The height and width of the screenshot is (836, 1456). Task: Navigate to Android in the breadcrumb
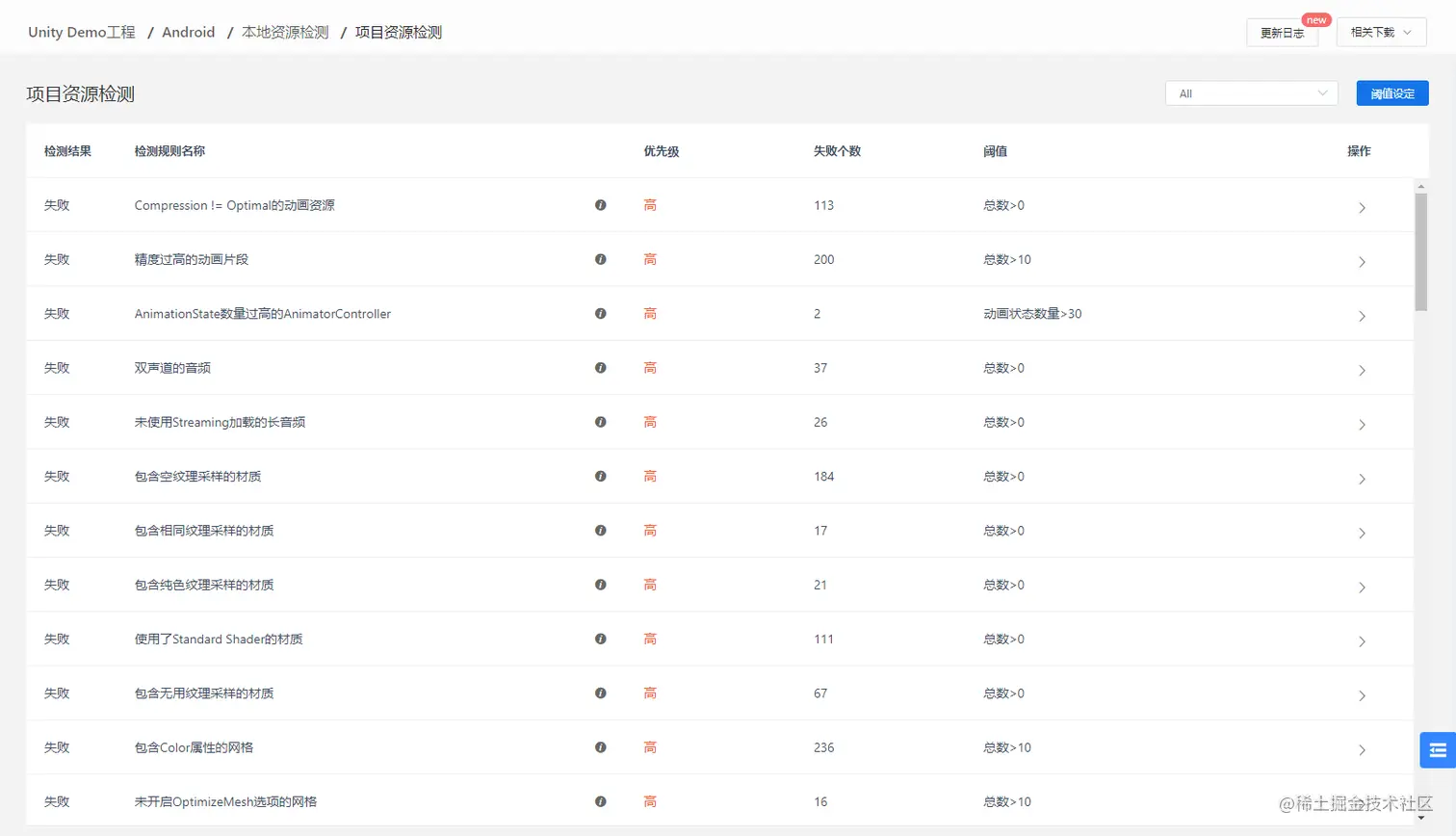(188, 32)
